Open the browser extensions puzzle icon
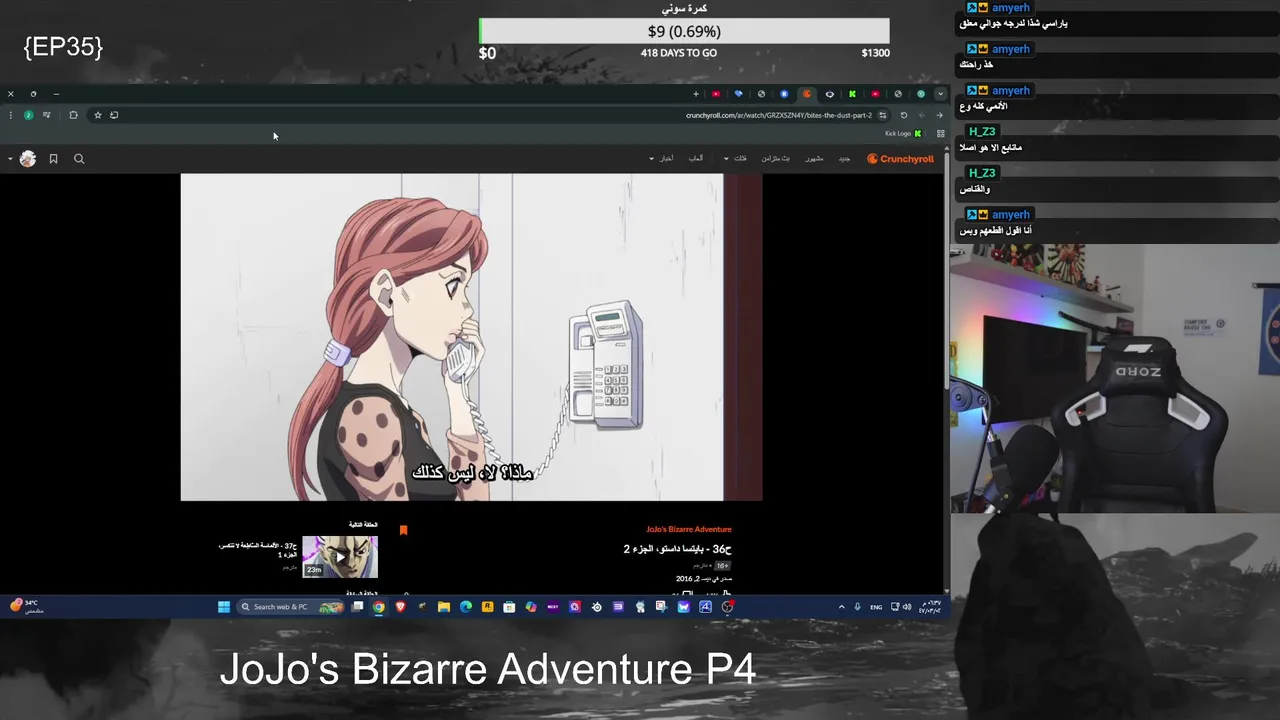 pos(73,115)
